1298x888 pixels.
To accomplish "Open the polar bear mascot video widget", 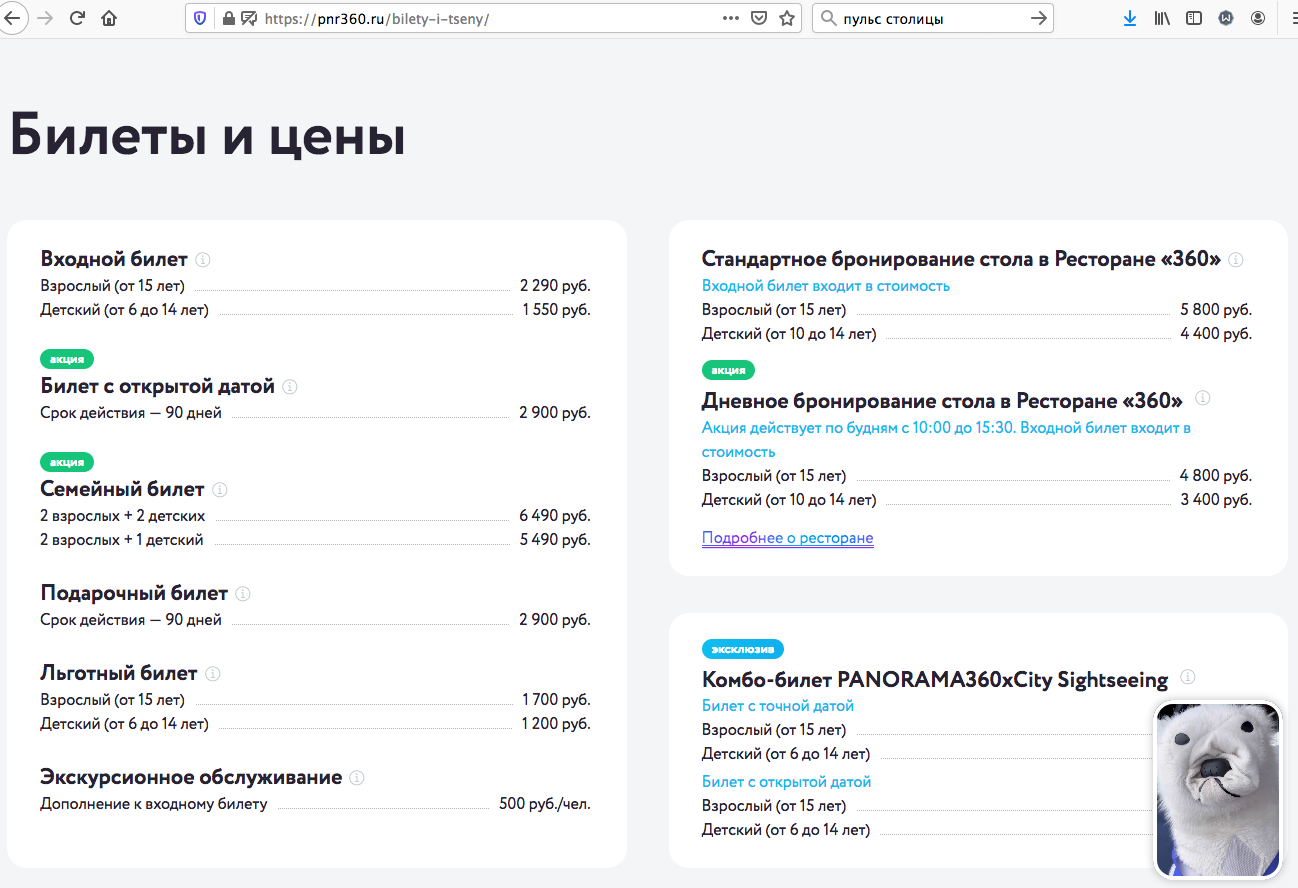I will coord(1218,790).
